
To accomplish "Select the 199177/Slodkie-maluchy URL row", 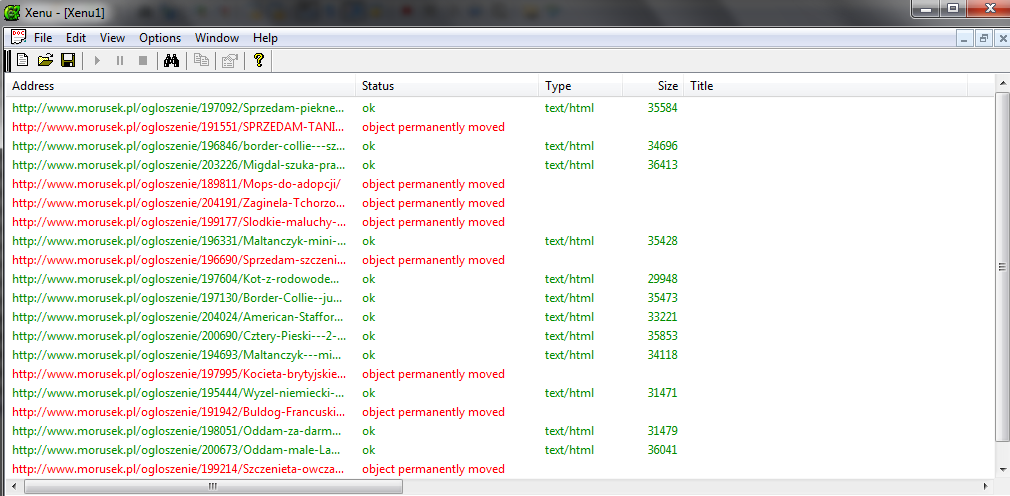I will pos(178,222).
